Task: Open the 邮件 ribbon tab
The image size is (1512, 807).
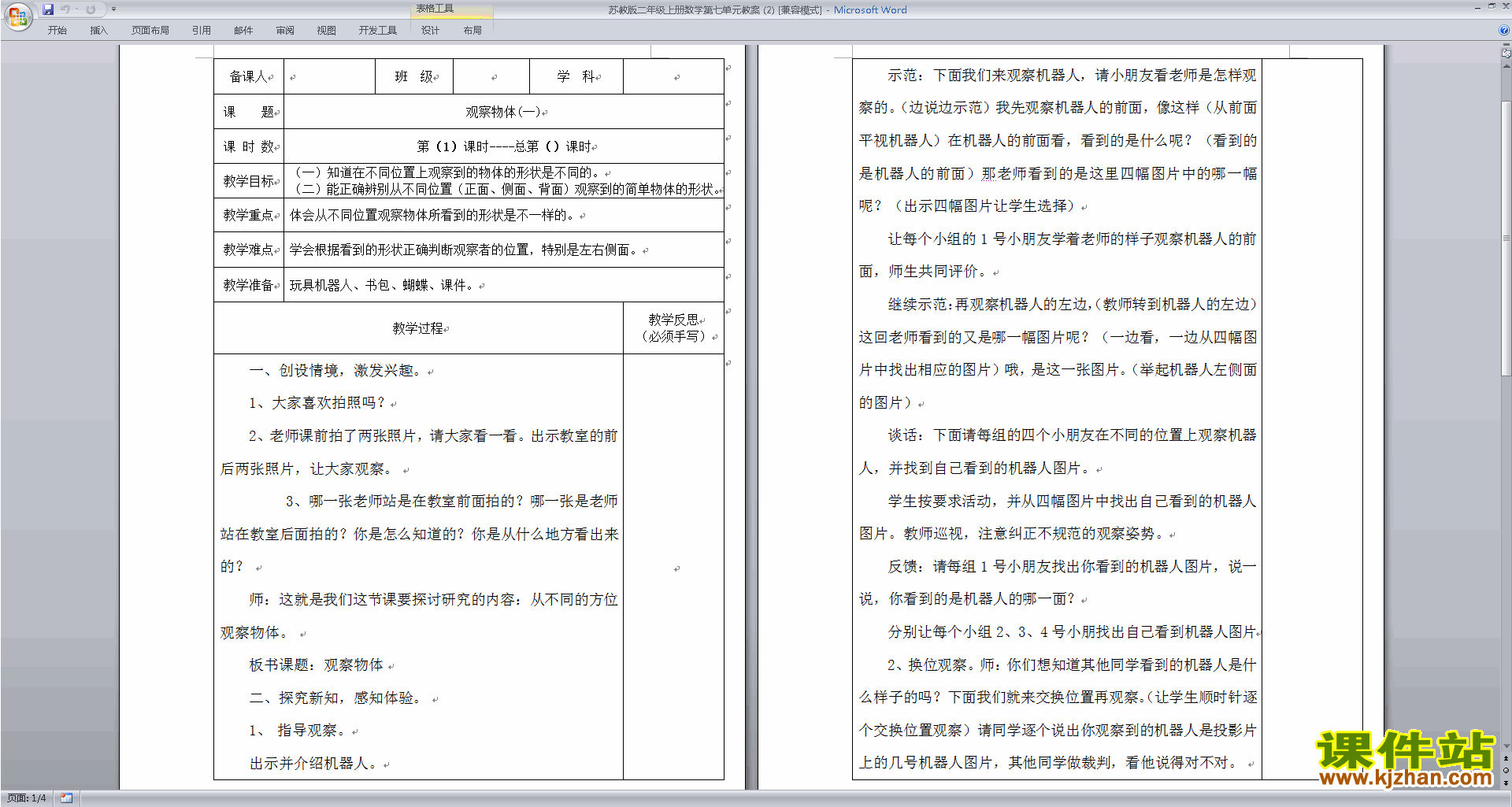Action: click(x=243, y=30)
